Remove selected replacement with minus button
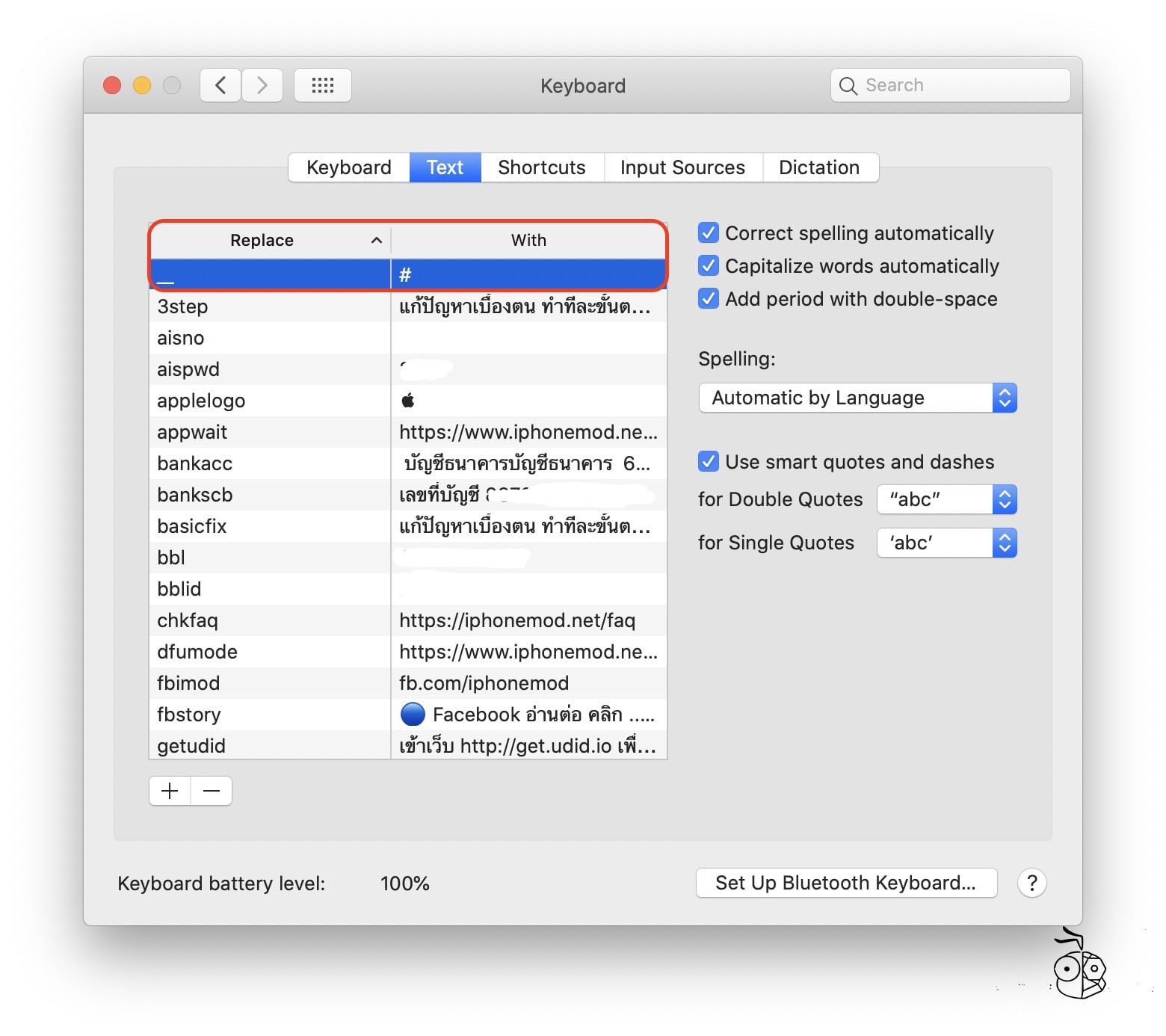Image resolution: width=1166 pixels, height=1036 pixels. coord(211,790)
